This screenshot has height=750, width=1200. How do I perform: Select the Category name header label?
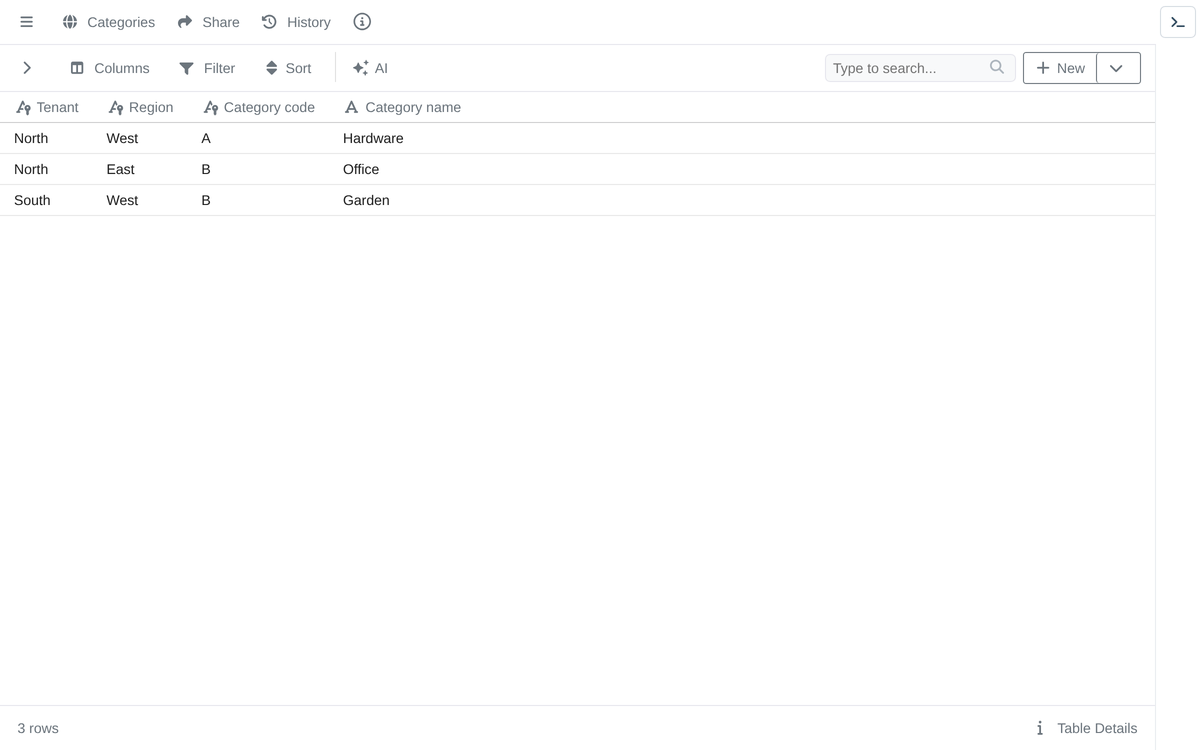coord(413,107)
